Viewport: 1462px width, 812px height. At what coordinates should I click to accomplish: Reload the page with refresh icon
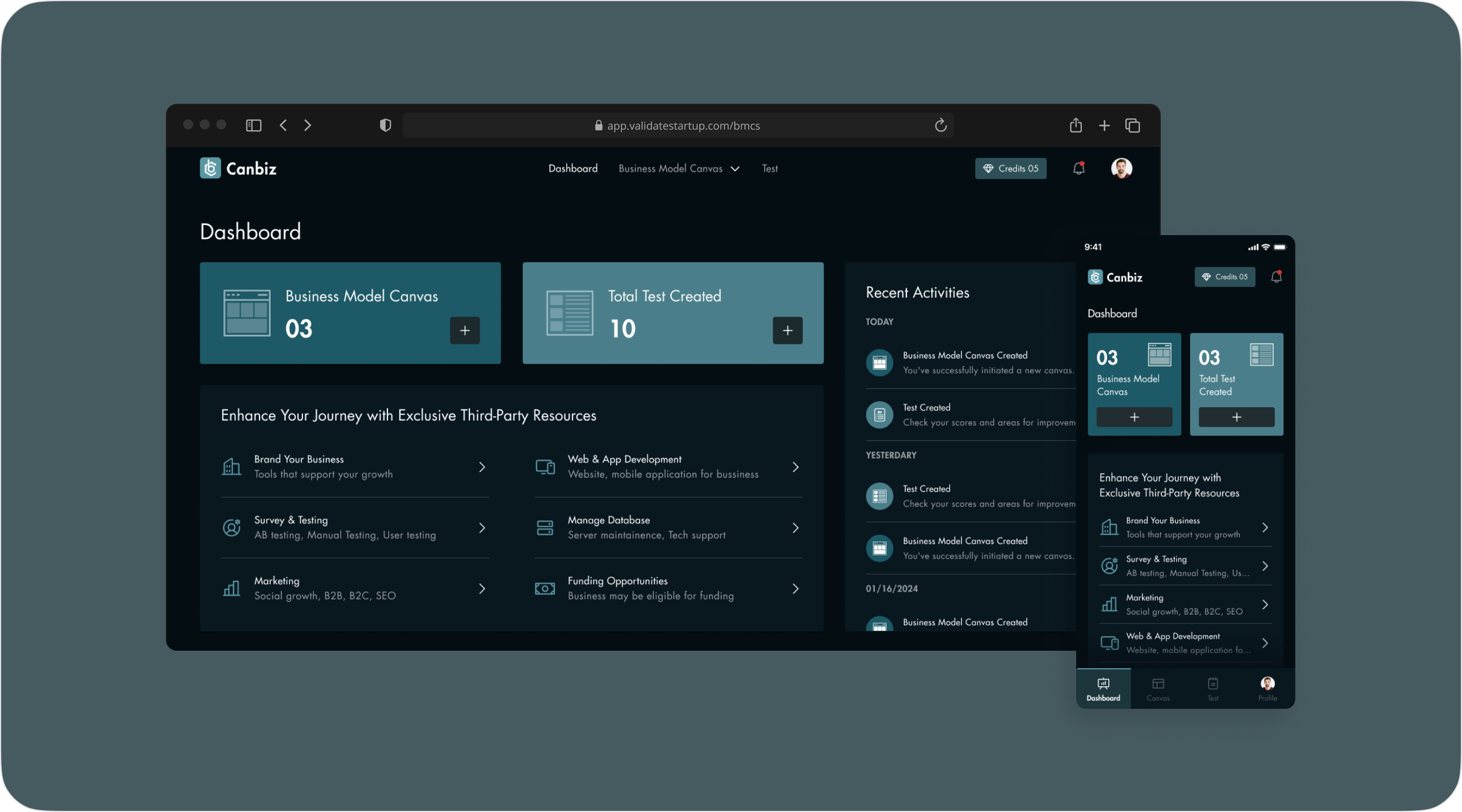coord(940,125)
